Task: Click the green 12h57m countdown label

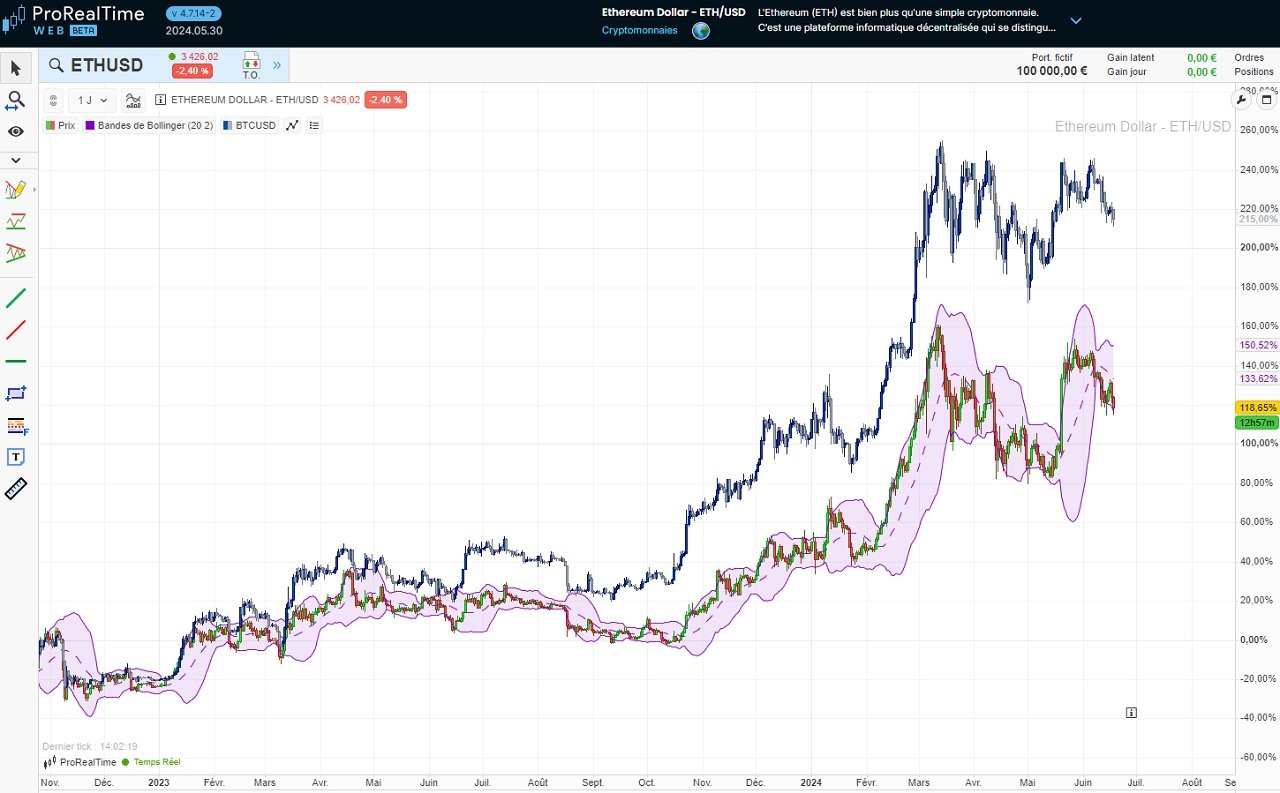Action: click(x=1257, y=423)
